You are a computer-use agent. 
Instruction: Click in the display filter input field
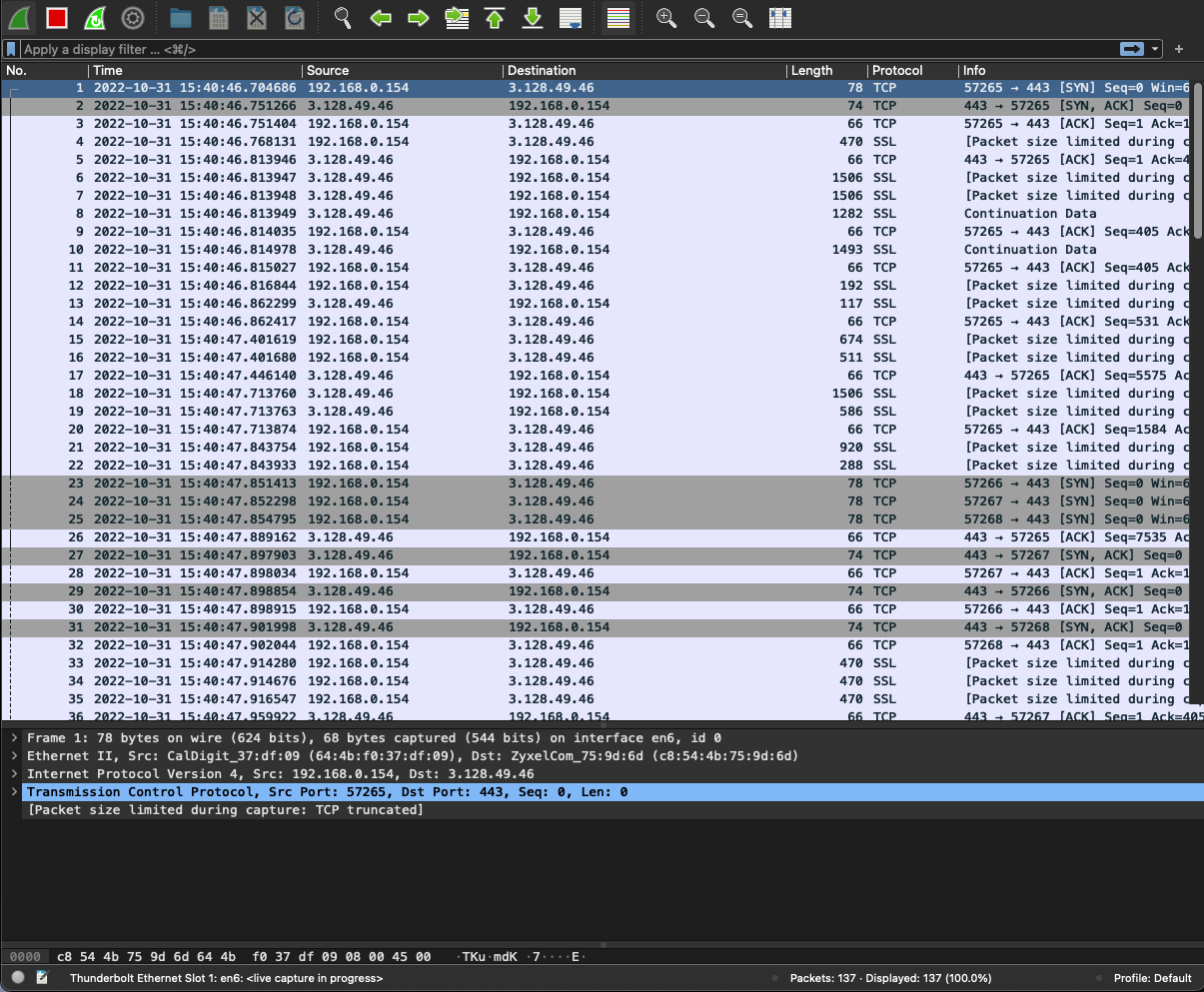(x=560, y=49)
